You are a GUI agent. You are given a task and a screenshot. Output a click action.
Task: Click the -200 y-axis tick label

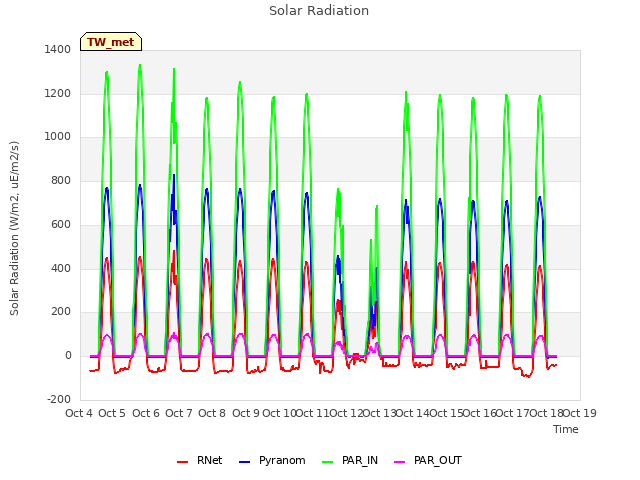pos(59,399)
